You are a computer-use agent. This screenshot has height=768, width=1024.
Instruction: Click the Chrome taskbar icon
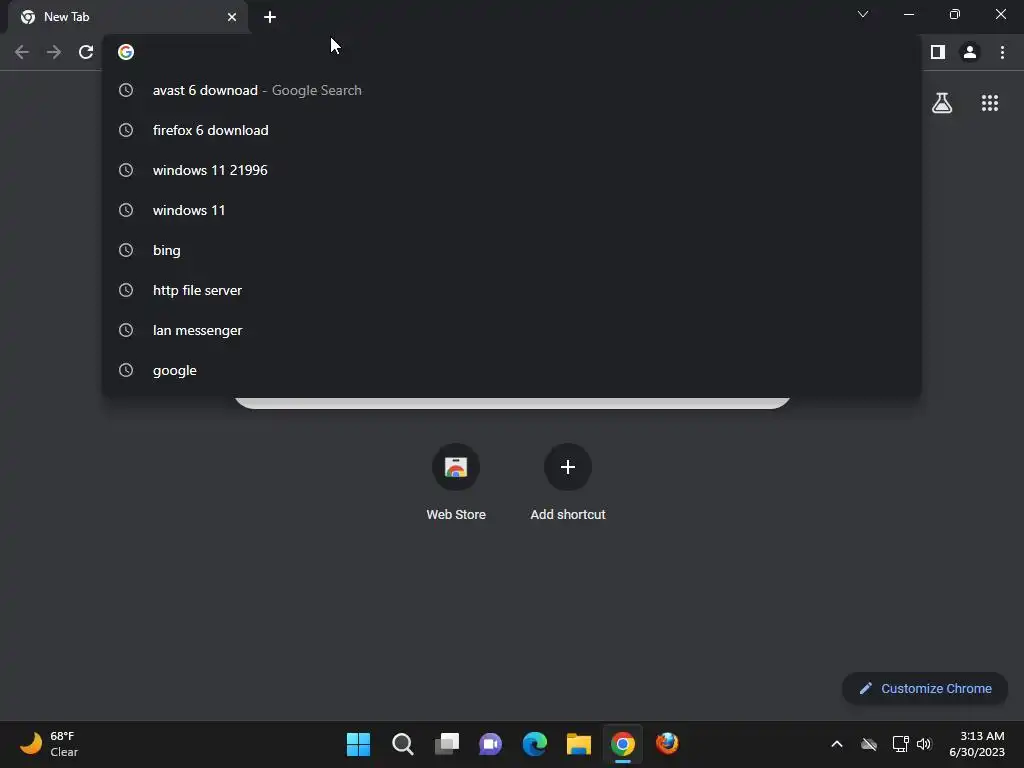coord(623,744)
